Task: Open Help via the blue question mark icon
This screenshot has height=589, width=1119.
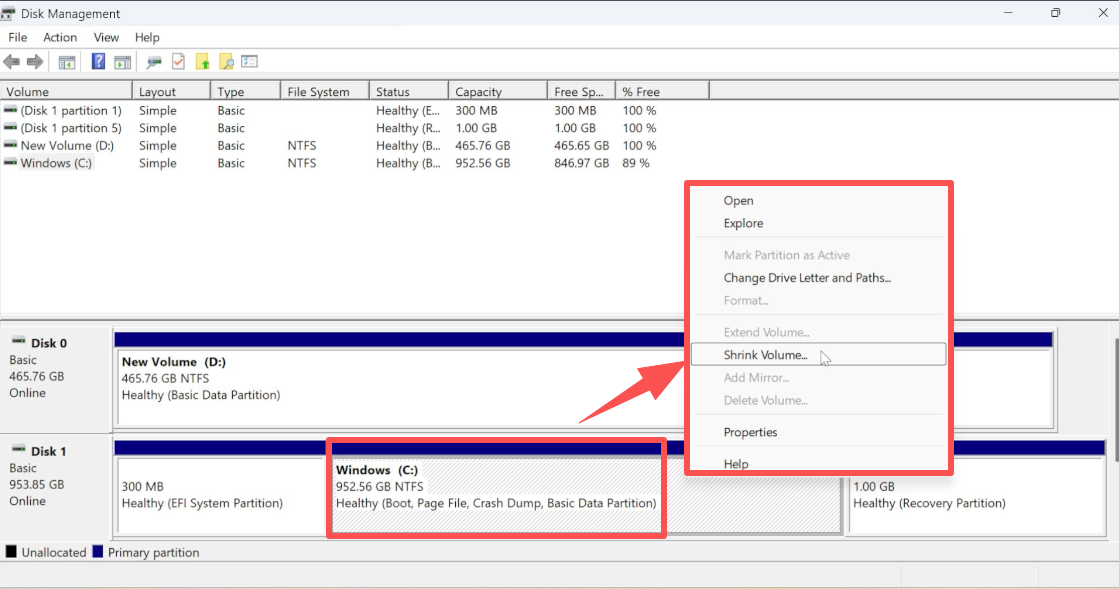Action: [x=98, y=62]
